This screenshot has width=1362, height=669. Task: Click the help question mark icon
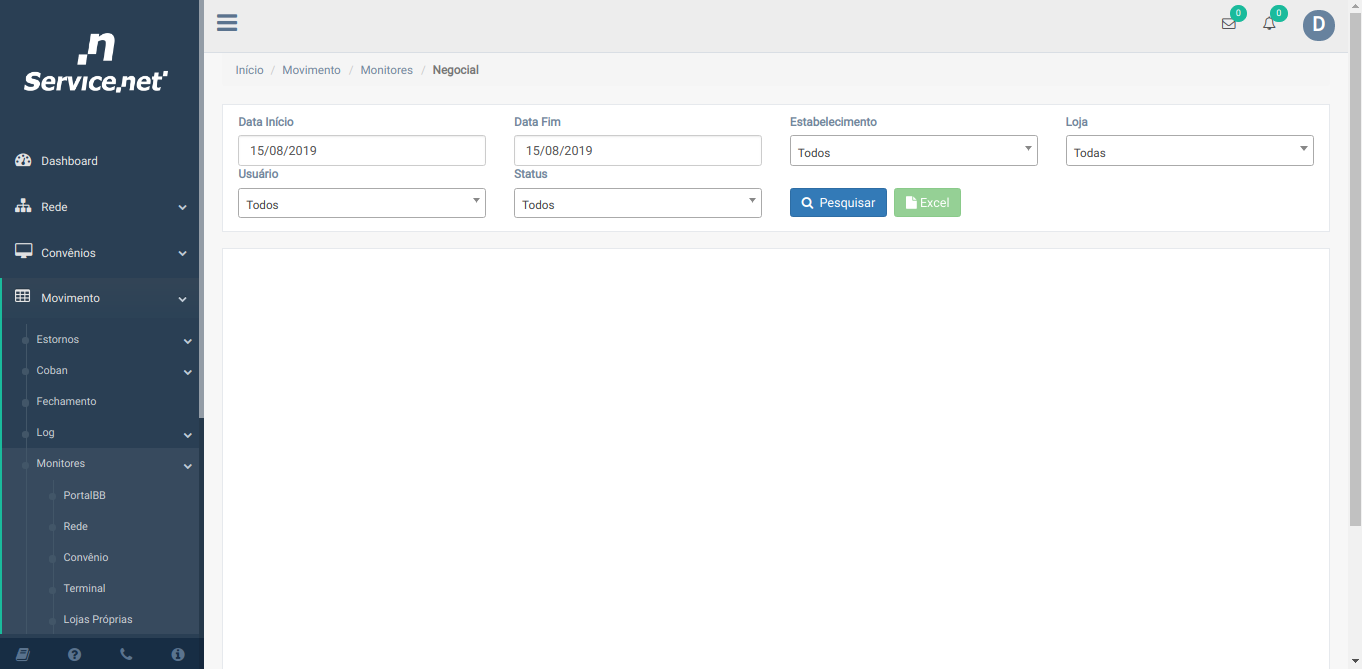pos(75,654)
